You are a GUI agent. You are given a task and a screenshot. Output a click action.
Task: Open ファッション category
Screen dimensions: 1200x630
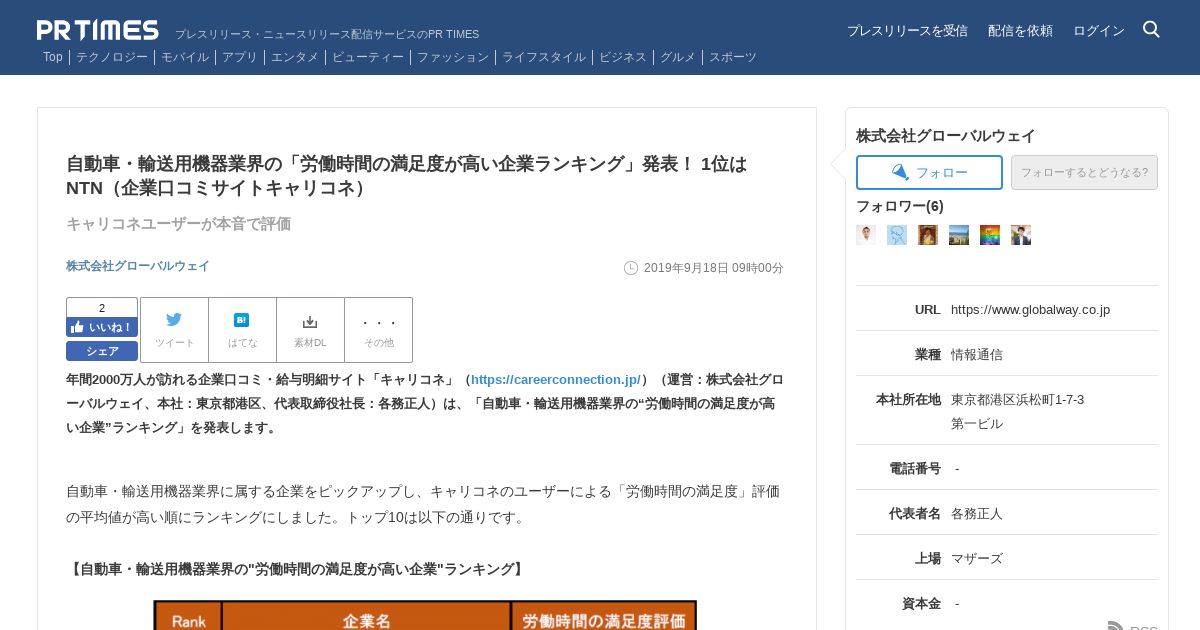click(x=453, y=57)
